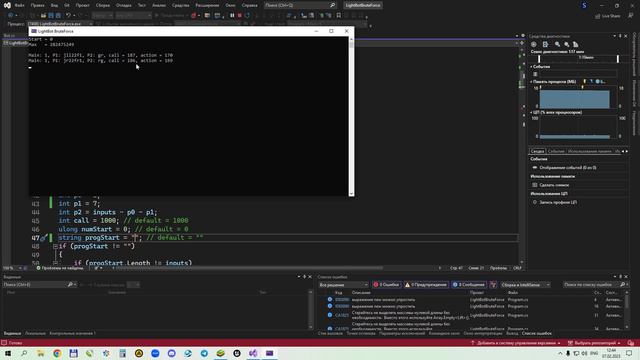
Task: Switch to Visual Studio taskbar icon
Action: [253, 353]
